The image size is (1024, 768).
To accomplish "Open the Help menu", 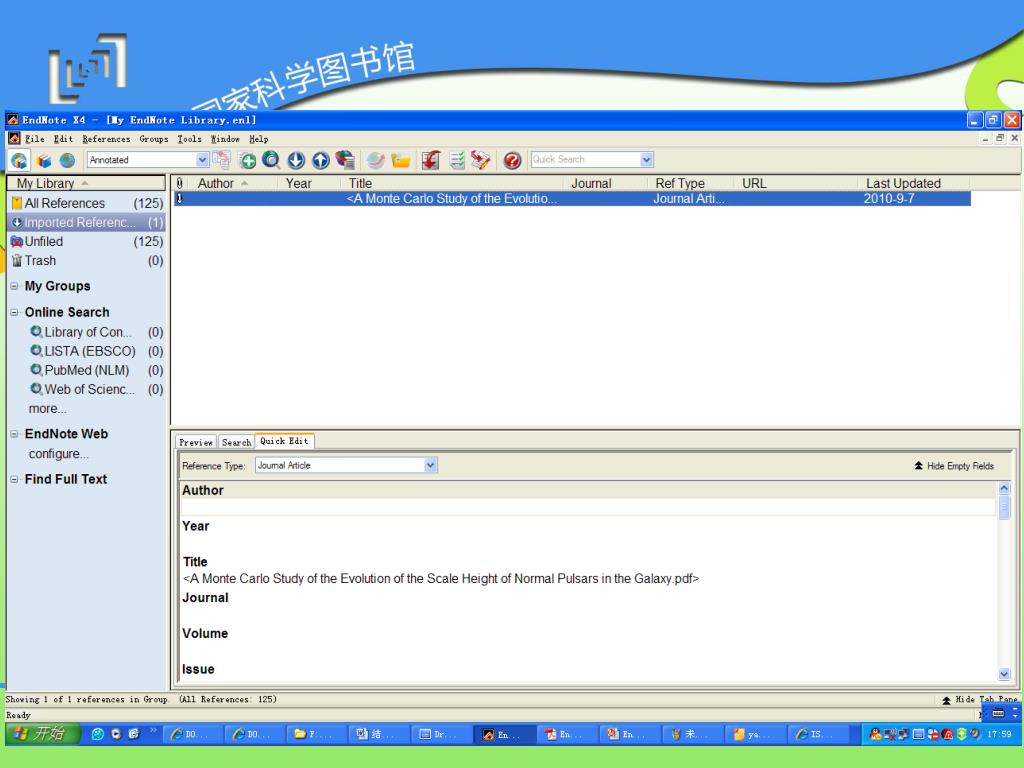I will pos(259,139).
